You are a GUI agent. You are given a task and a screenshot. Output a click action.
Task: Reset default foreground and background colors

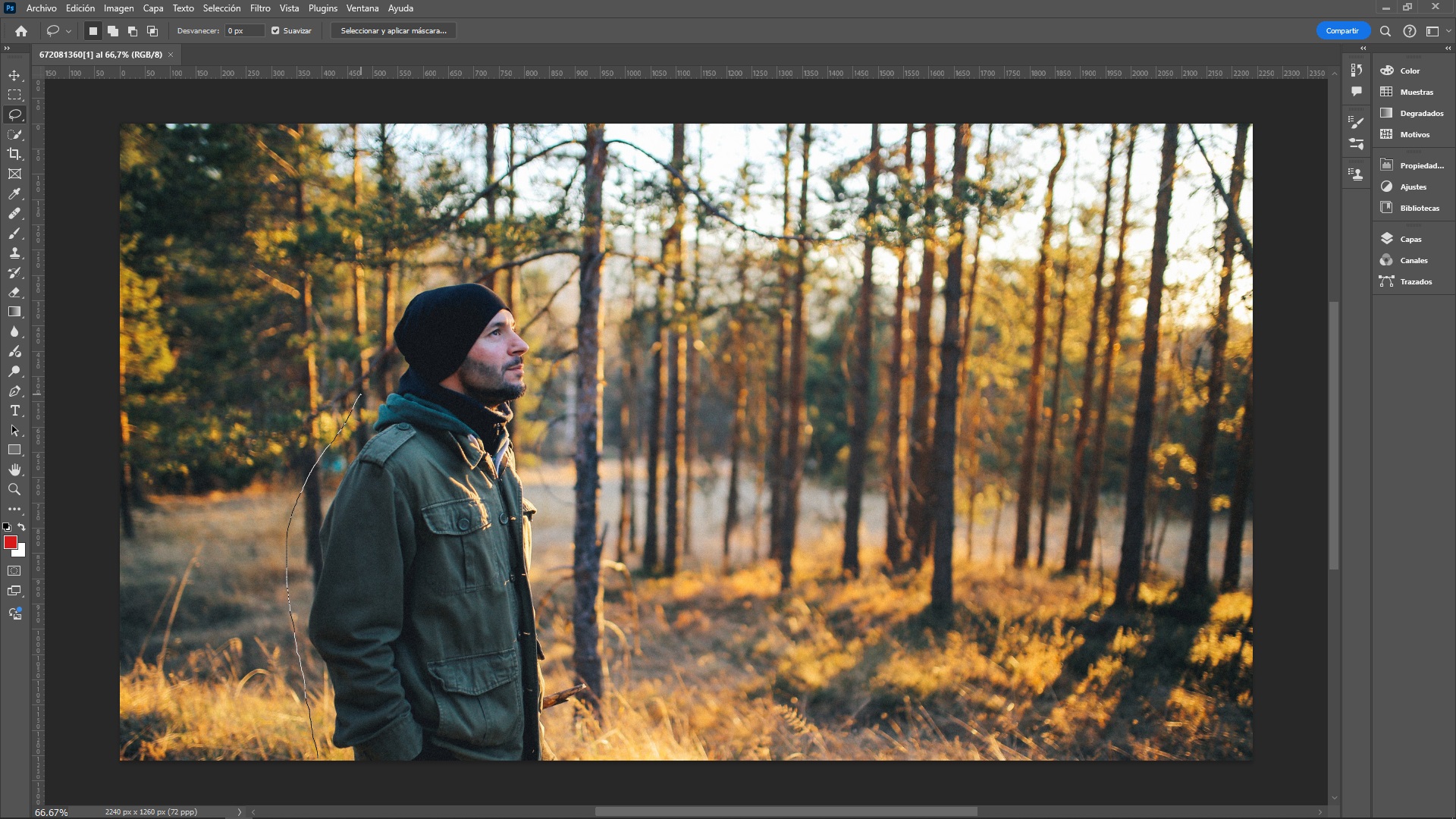7,526
